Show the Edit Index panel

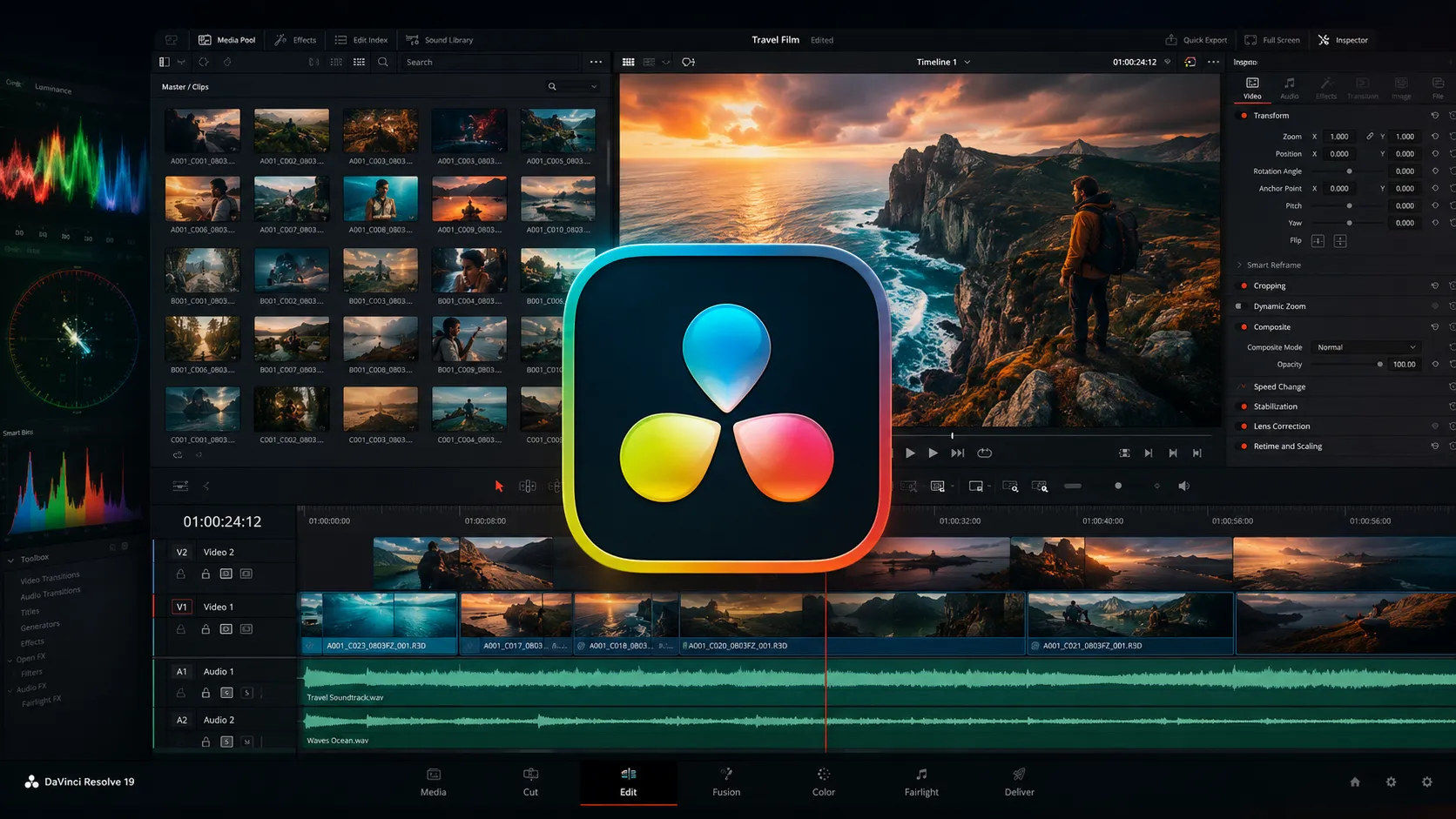click(361, 40)
